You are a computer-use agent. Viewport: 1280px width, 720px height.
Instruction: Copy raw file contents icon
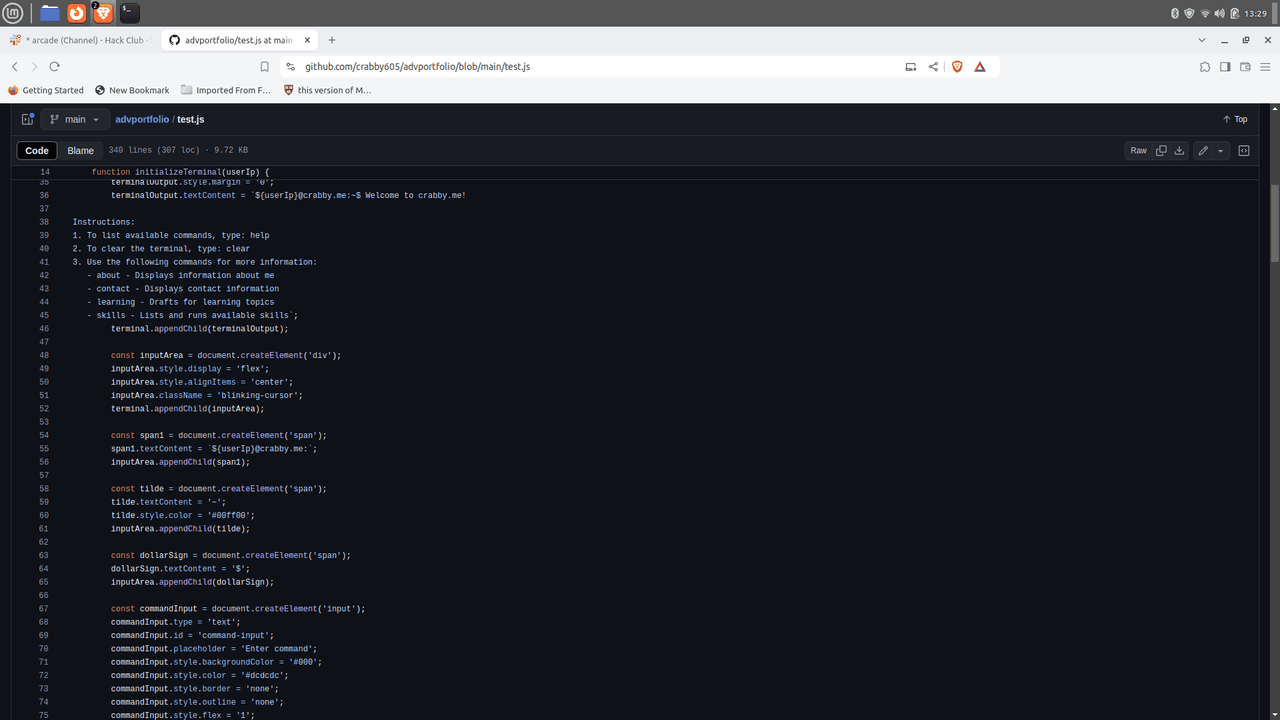pos(1161,151)
